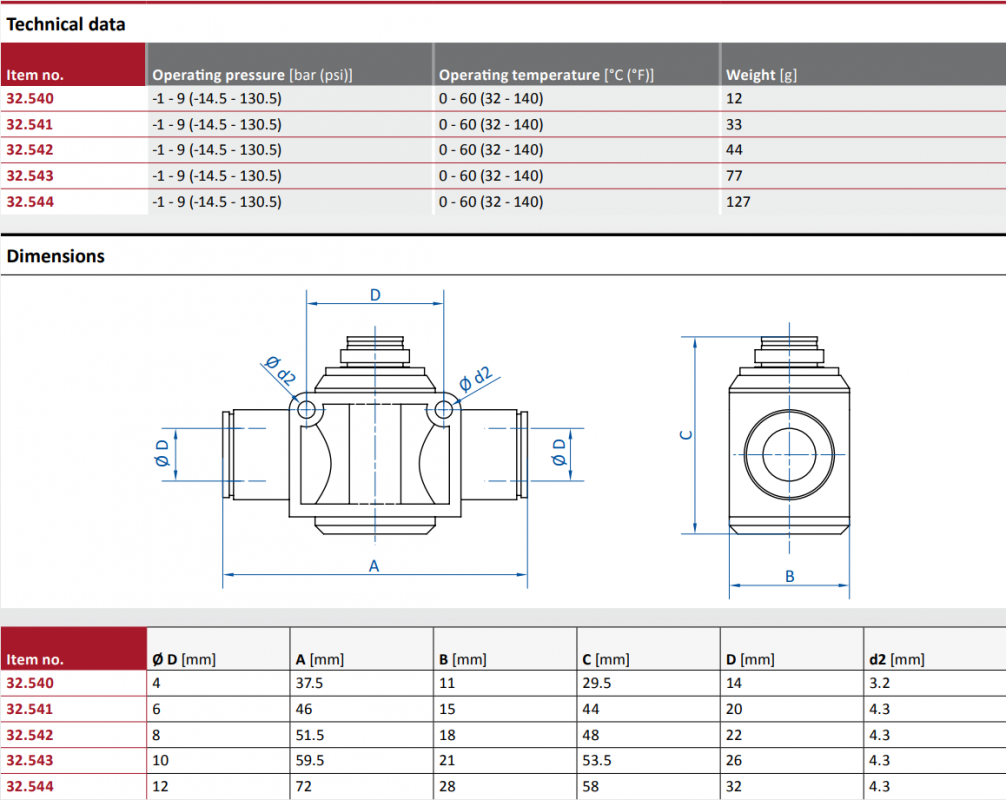Click dimension label B in side-view drawing
Screen dimensions: 1006x800
coord(790,576)
